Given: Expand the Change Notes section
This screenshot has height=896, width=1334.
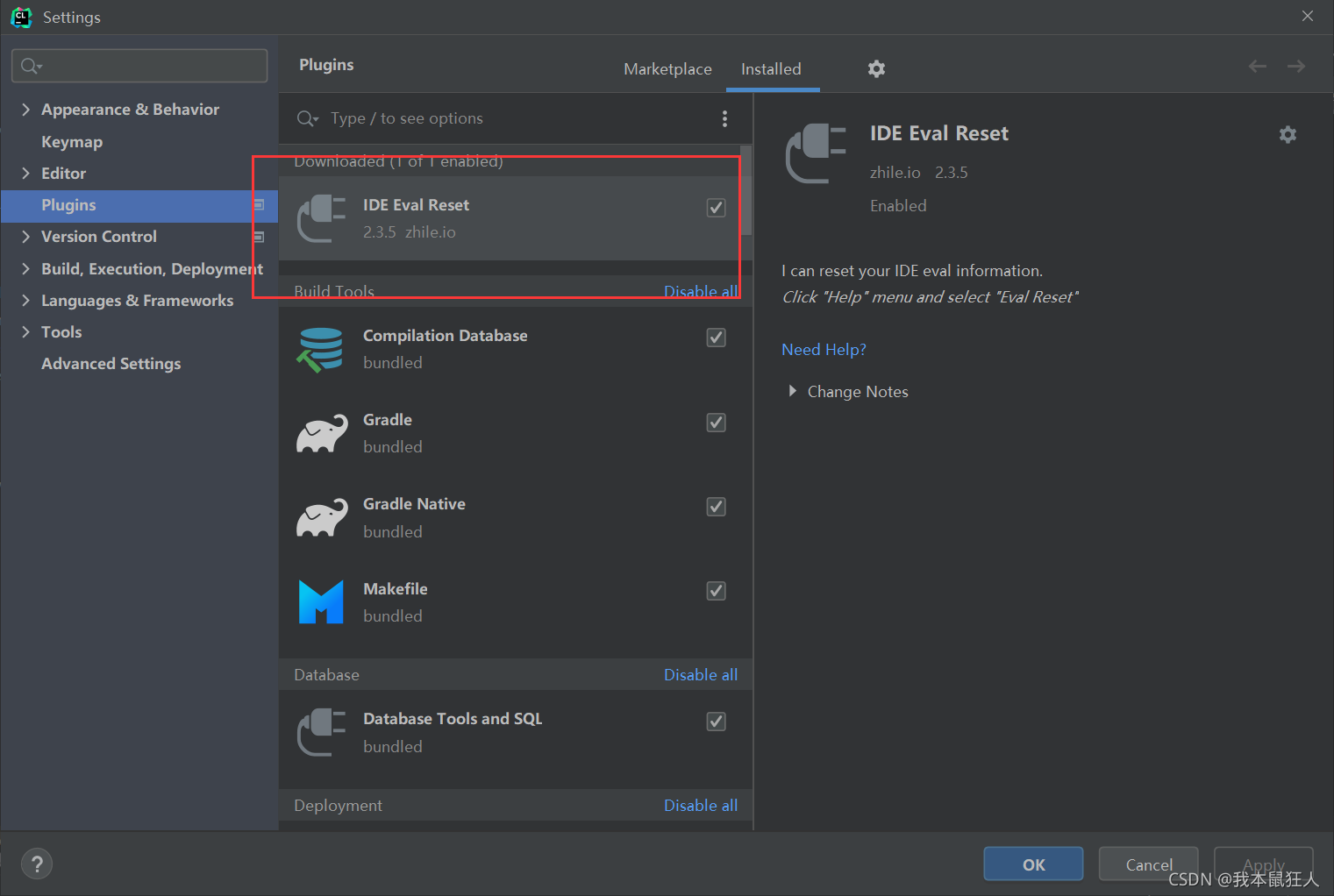Looking at the screenshot, I should (x=793, y=391).
